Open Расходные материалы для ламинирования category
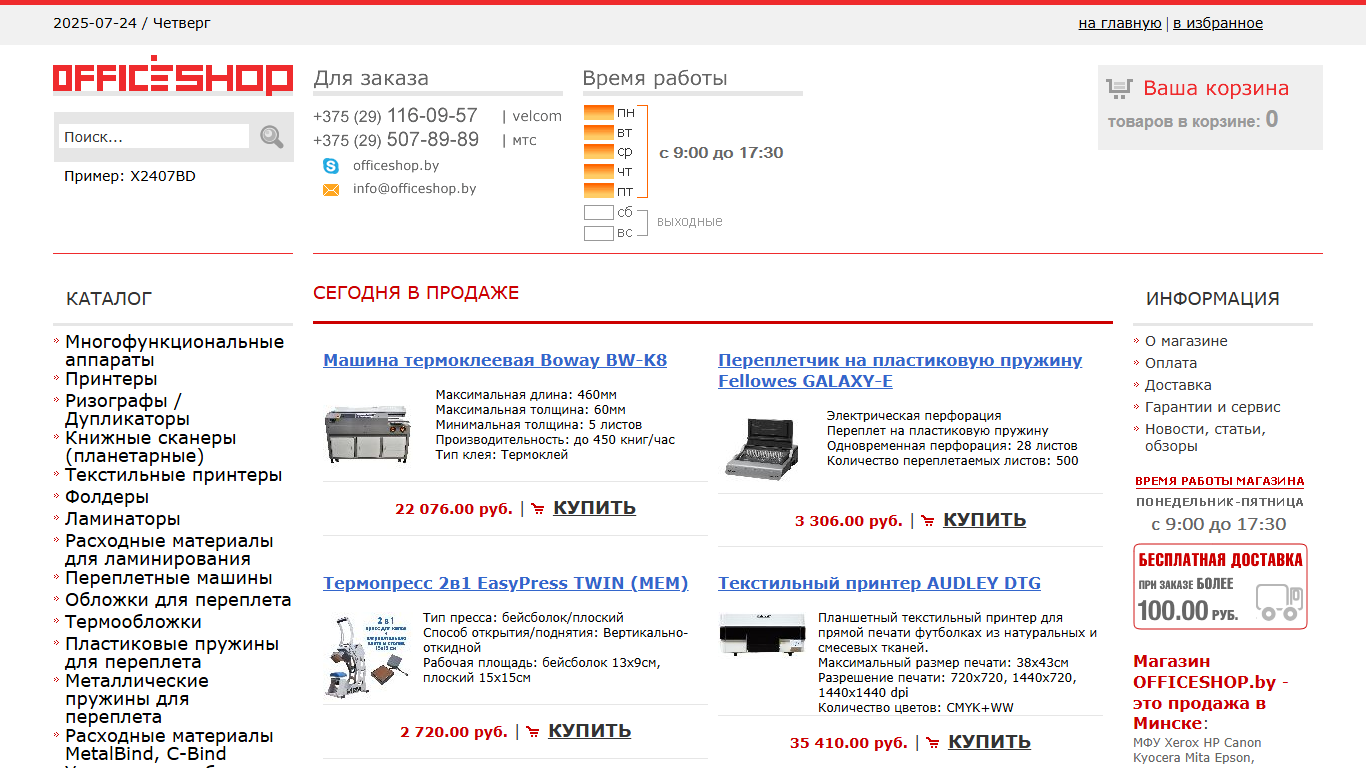This screenshot has width=1366, height=768. click(169, 550)
